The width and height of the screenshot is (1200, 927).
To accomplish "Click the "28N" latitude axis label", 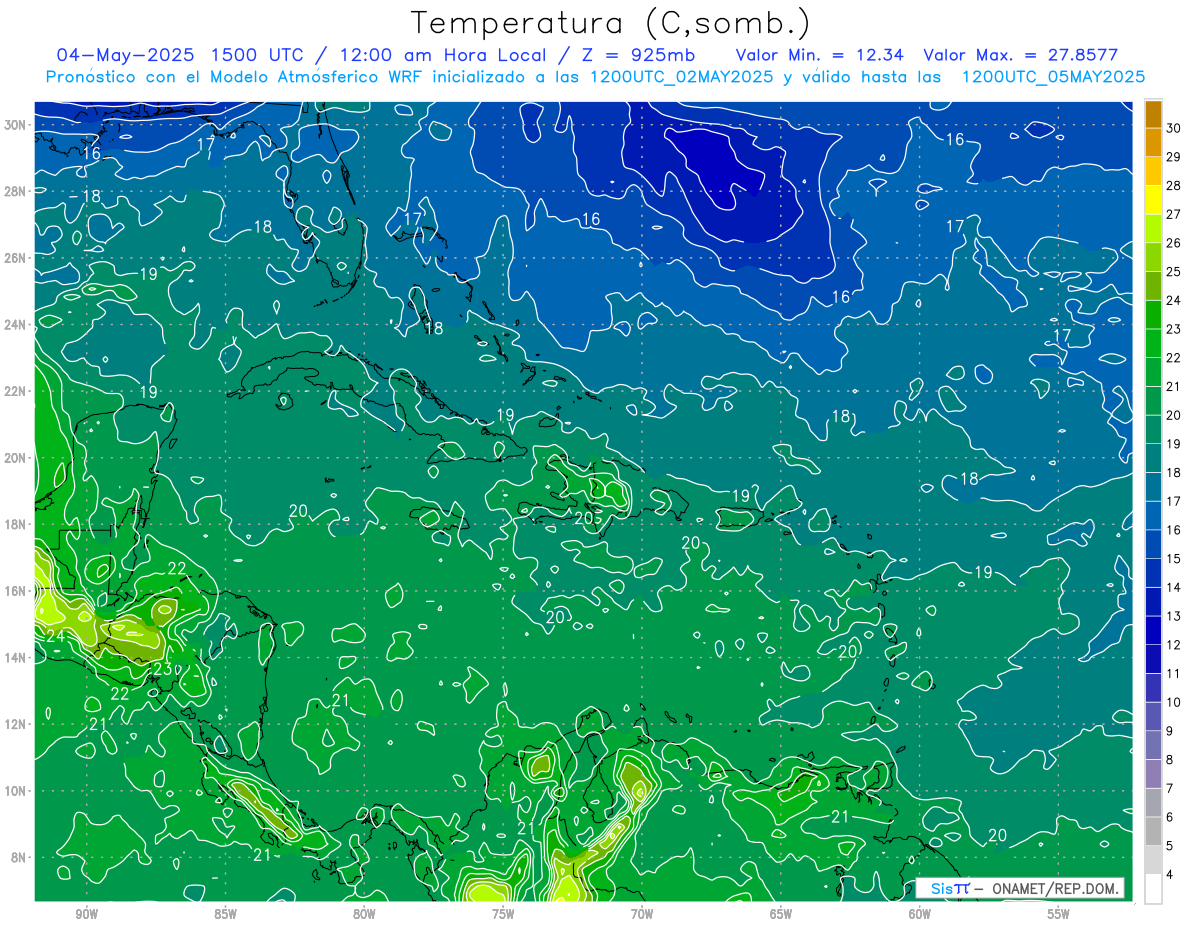I will click(x=16, y=191).
